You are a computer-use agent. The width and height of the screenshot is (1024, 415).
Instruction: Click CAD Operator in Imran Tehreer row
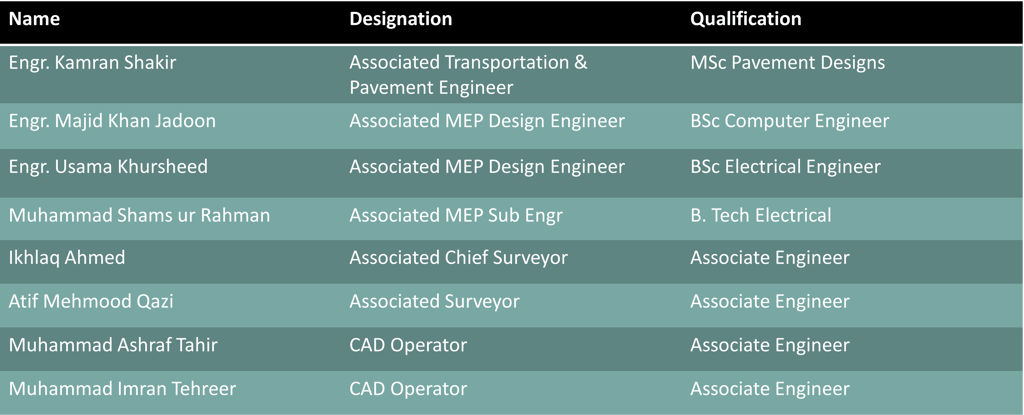tap(408, 390)
